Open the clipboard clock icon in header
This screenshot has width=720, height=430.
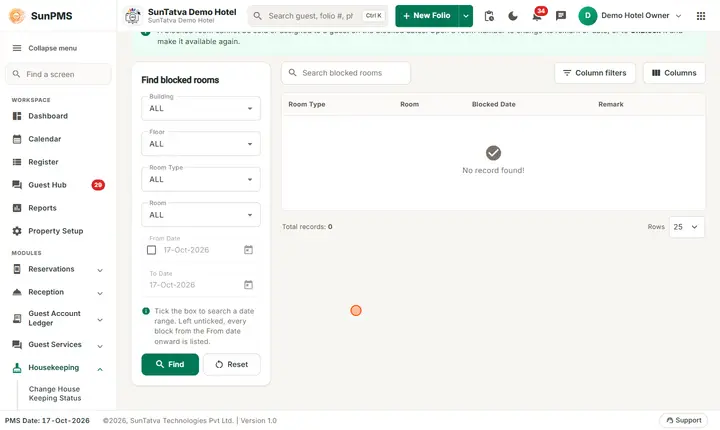click(x=489, y=16)
